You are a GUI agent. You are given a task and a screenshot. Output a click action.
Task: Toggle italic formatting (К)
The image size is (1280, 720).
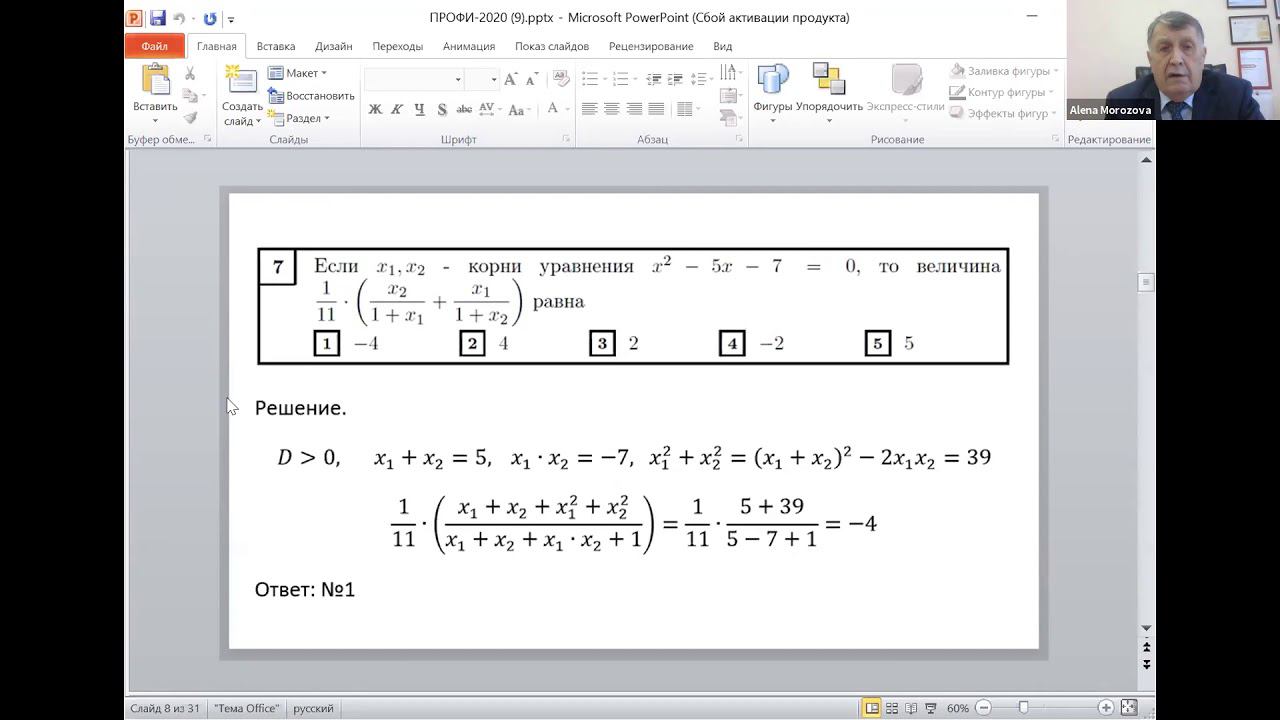click(397, 109)
